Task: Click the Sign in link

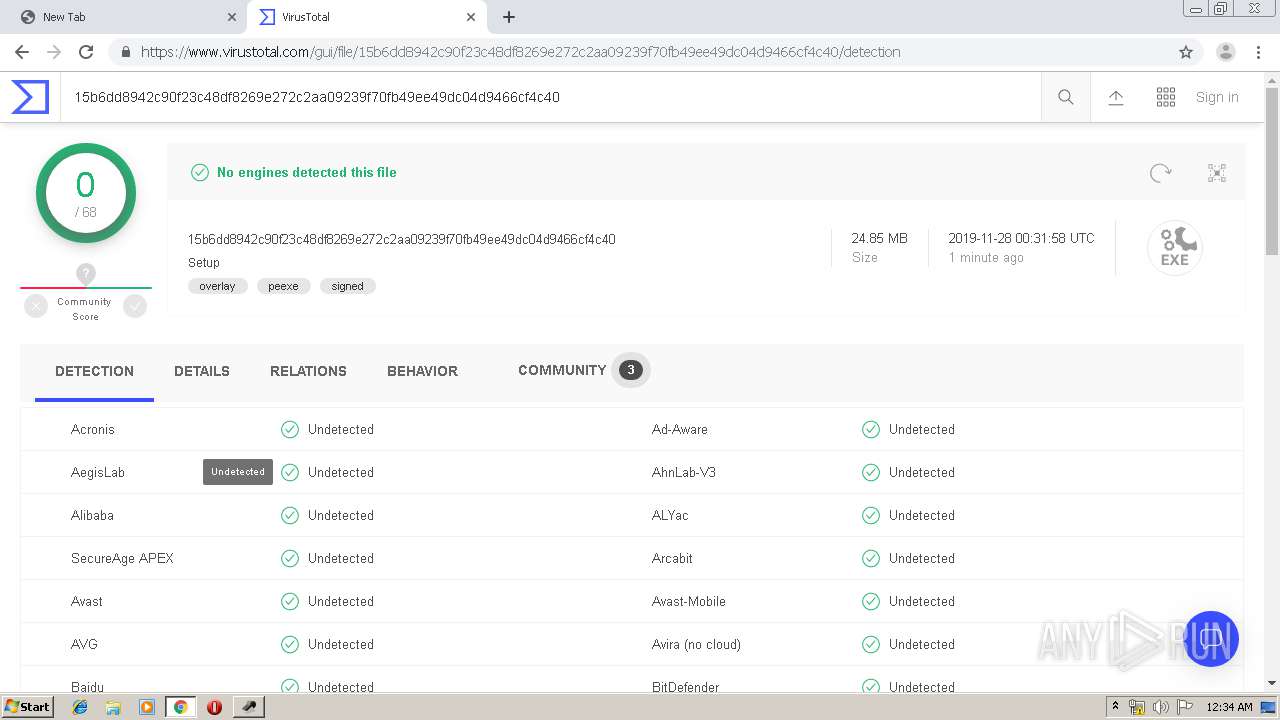Action: [1217, 97]
